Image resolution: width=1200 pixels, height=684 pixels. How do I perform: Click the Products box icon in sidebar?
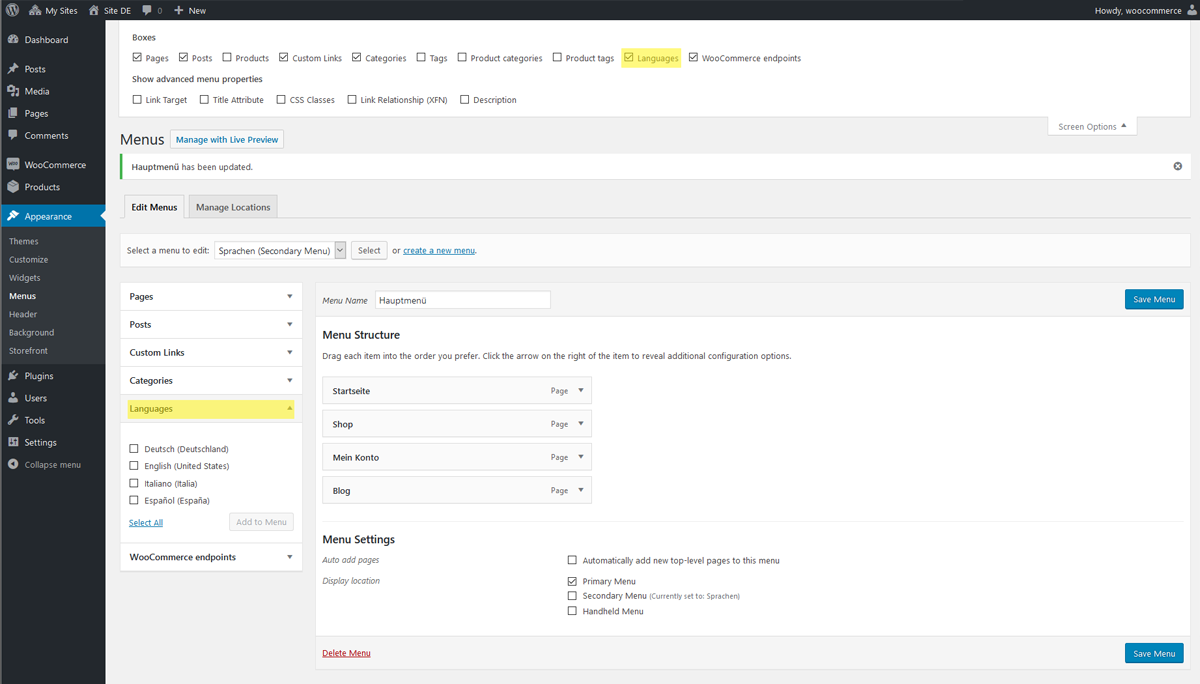13,187
